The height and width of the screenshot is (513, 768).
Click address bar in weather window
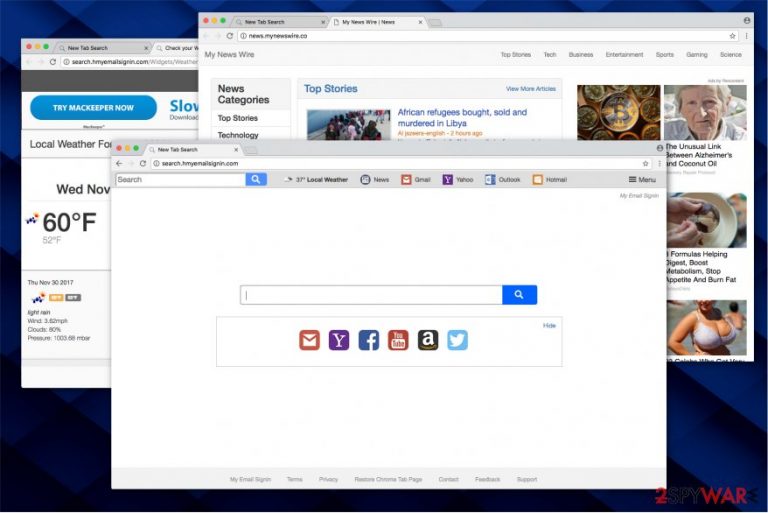click(130, 62)
